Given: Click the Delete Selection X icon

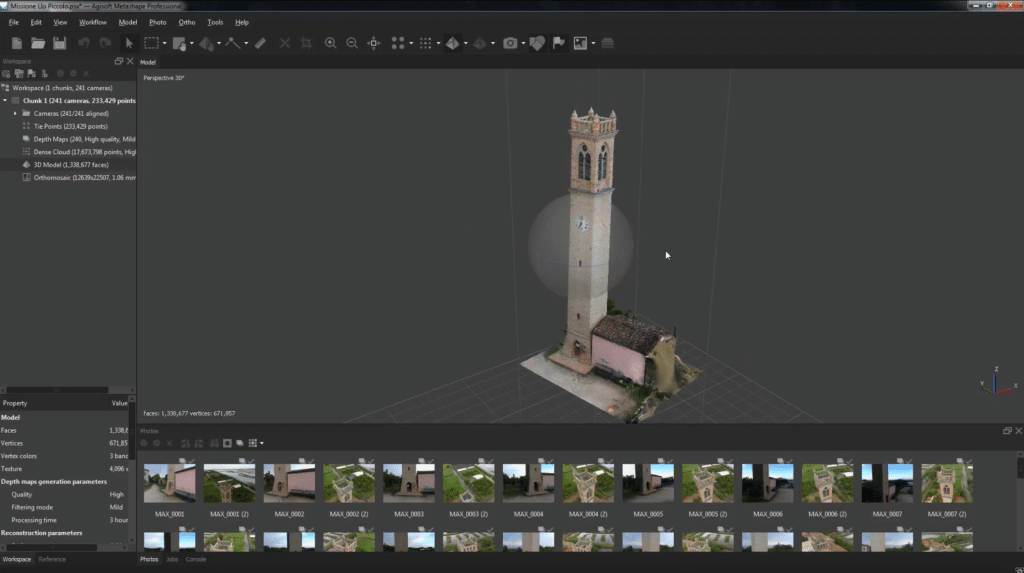Looking at the screenshot, I should pos(285,43).
